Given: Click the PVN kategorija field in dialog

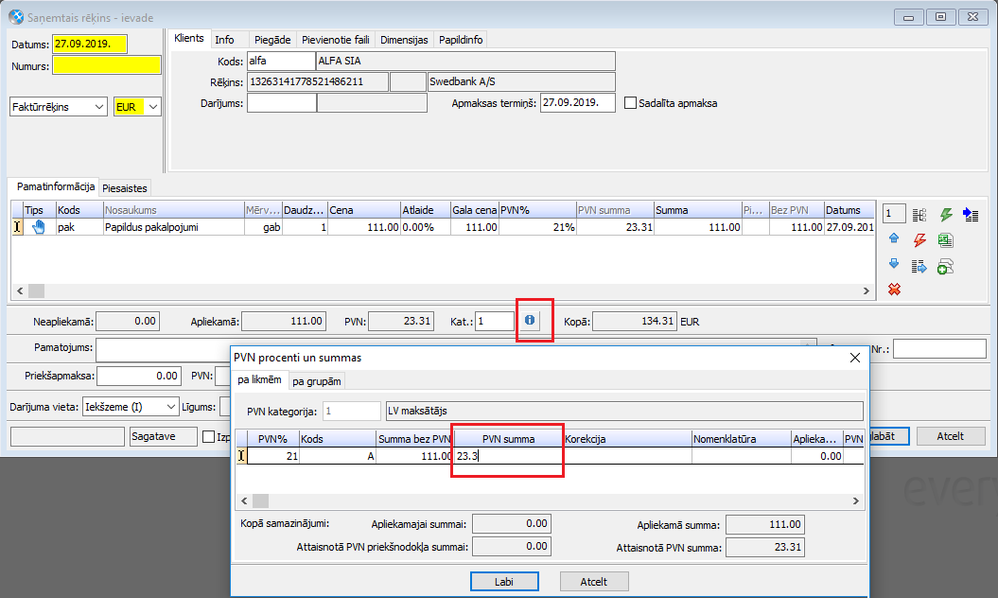Looking at the screenshot, I should click(351, 411).
